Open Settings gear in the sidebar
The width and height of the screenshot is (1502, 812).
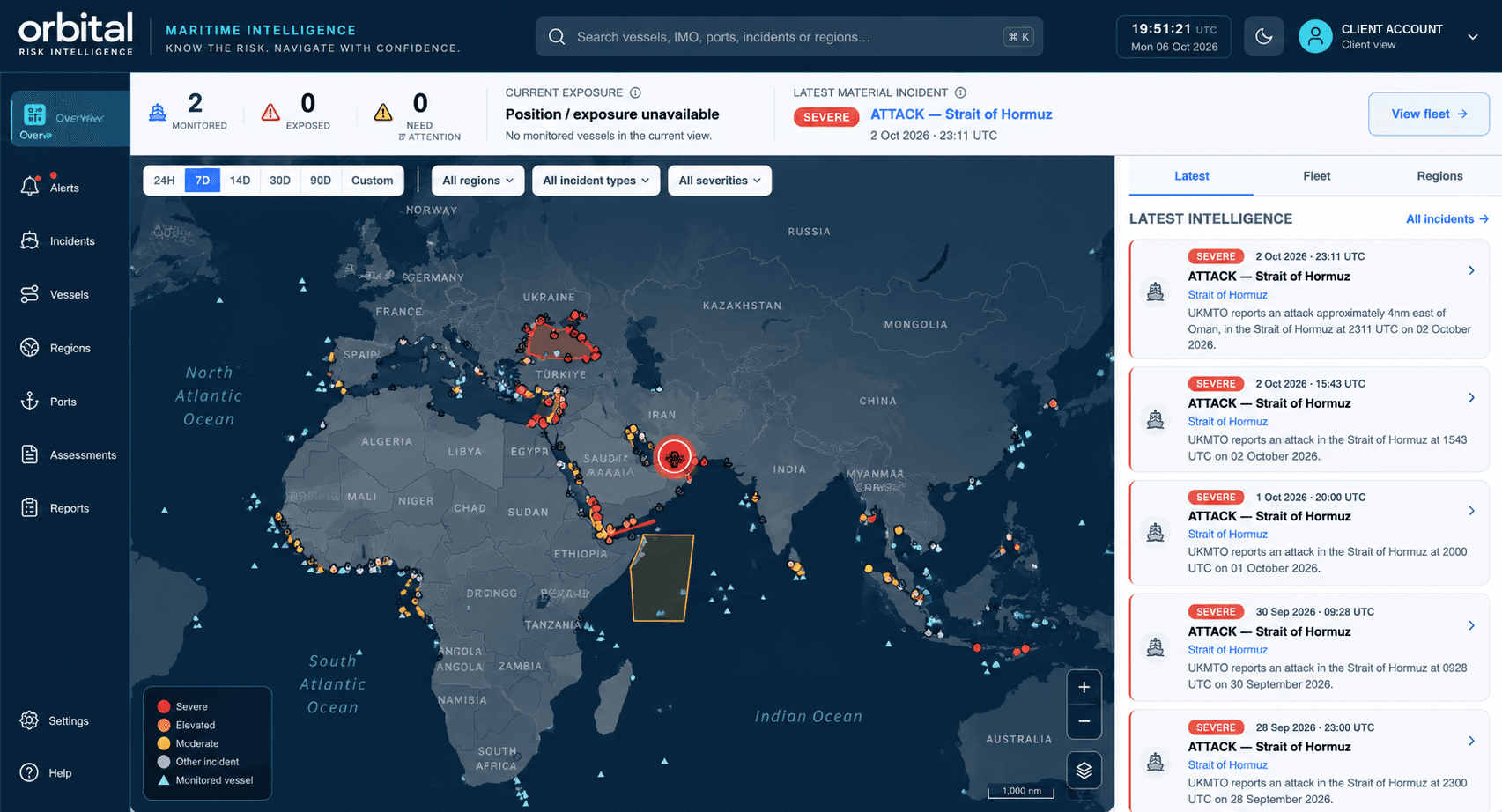[29, 720]
